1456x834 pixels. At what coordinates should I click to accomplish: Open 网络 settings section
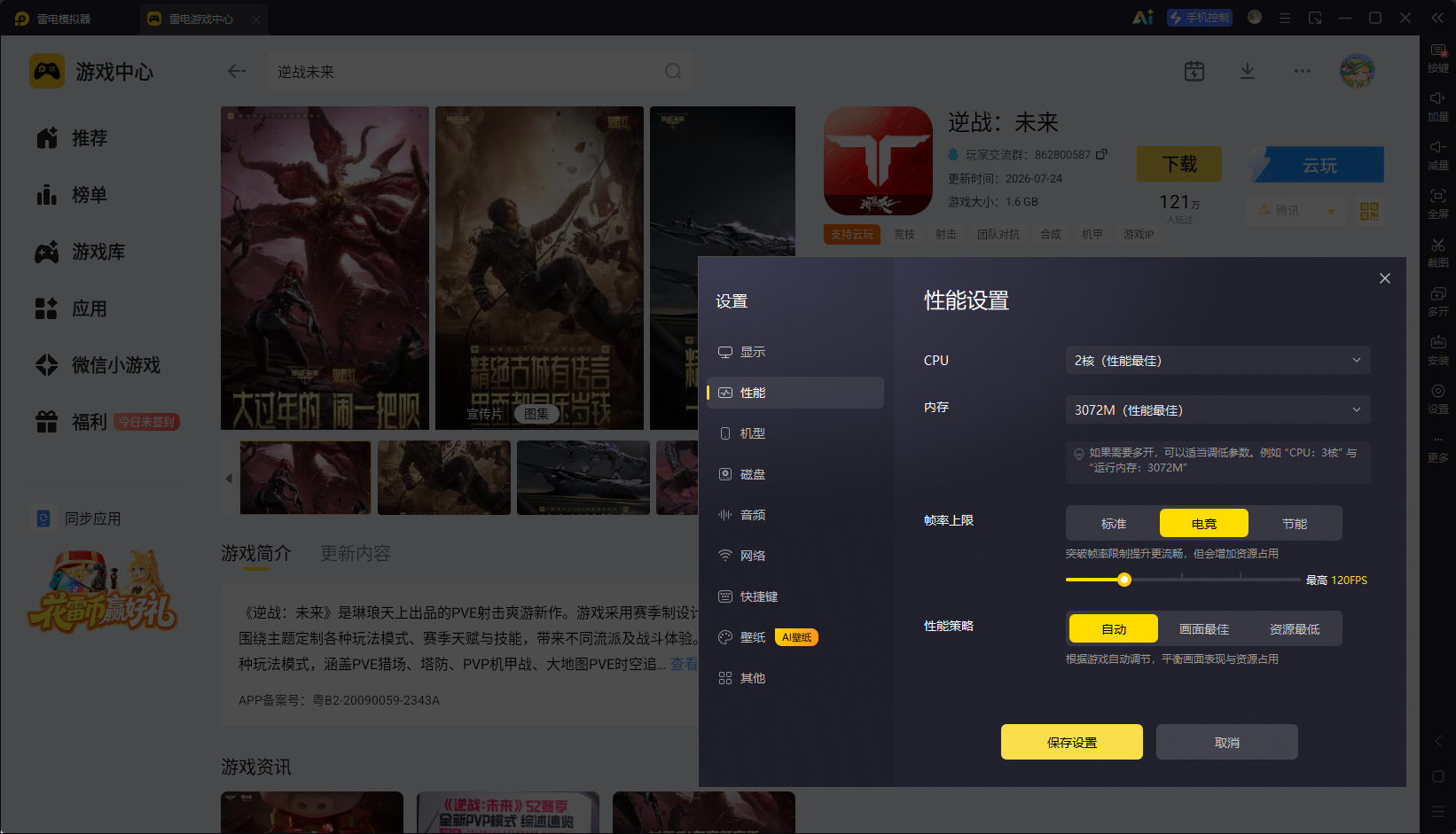tap(795, 556)
